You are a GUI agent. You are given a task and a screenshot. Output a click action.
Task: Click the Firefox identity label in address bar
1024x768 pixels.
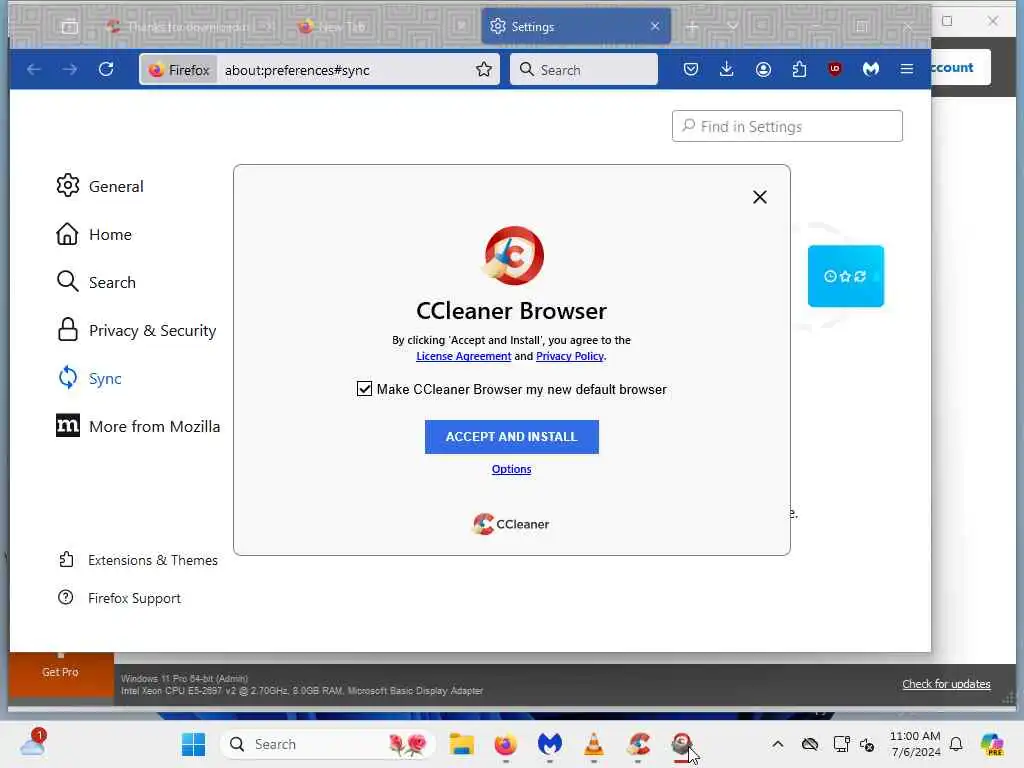[x=178, y=70]
